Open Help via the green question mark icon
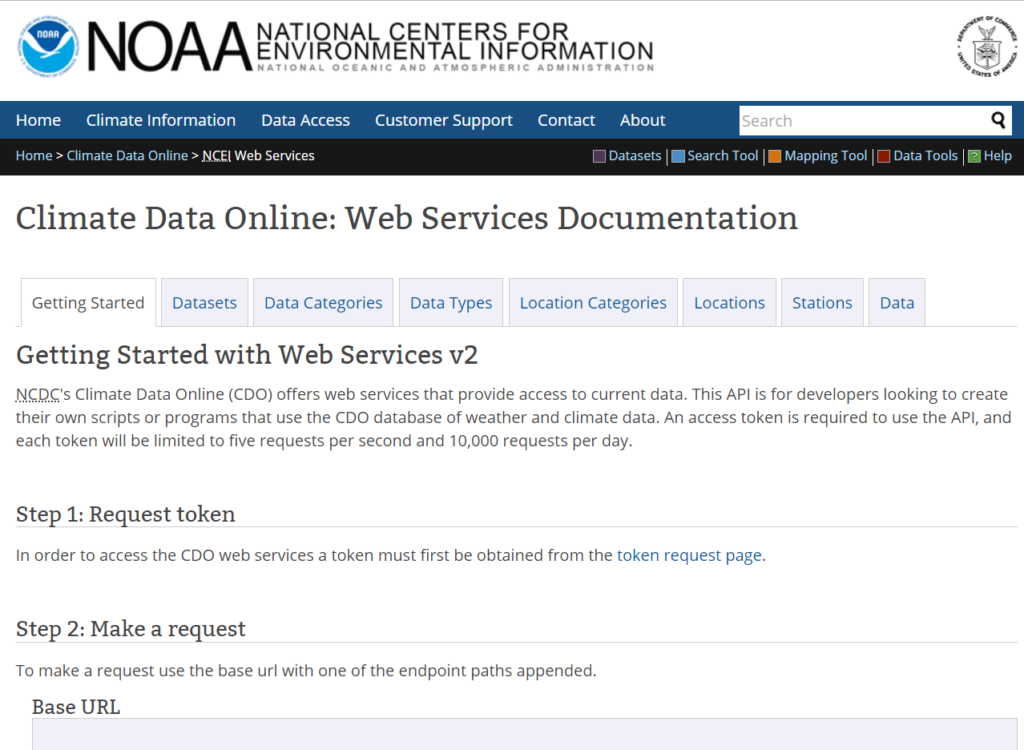Image resolution: width=1024 pixels, height=750 pixels. point(972,156)
